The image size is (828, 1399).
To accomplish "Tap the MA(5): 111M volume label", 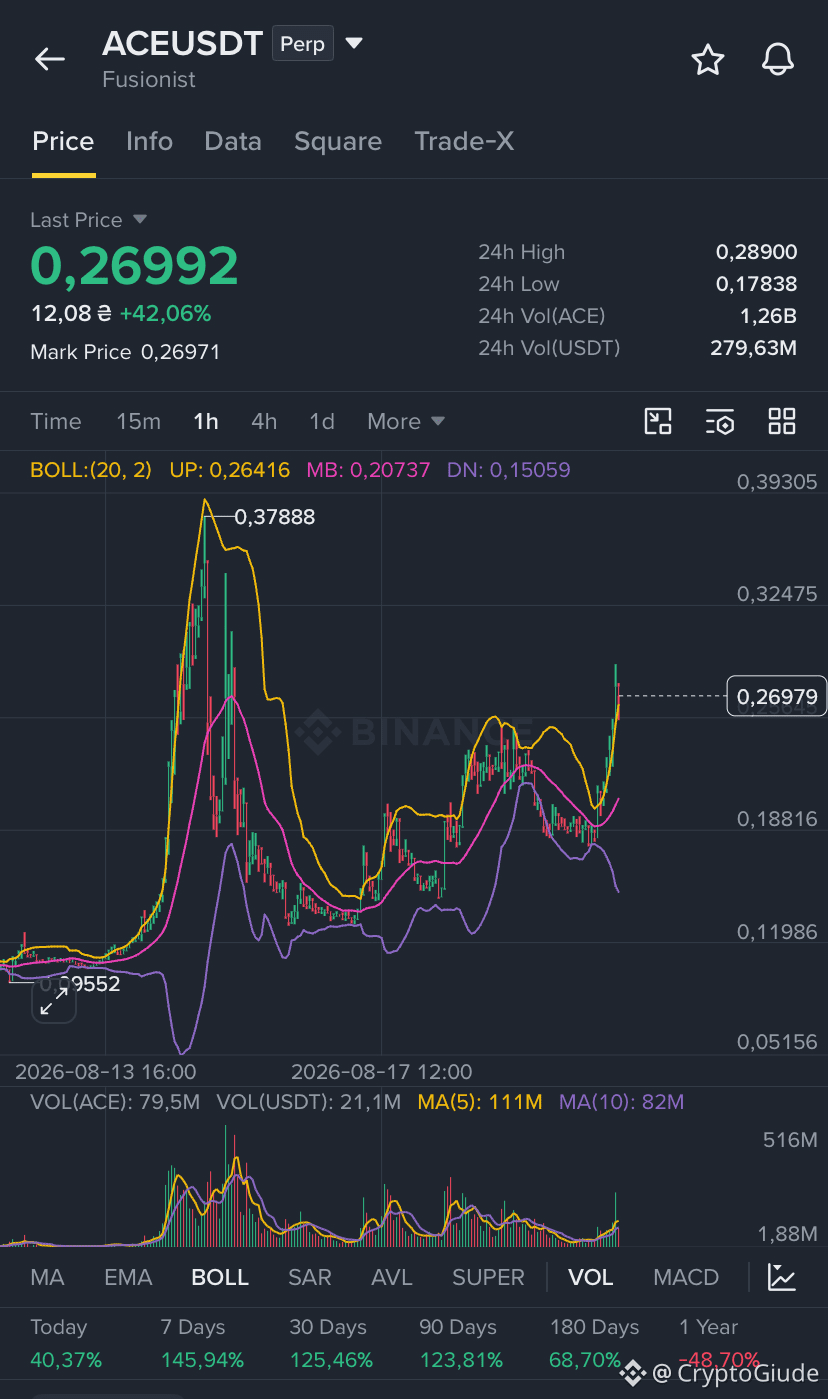I will 479,1102.
